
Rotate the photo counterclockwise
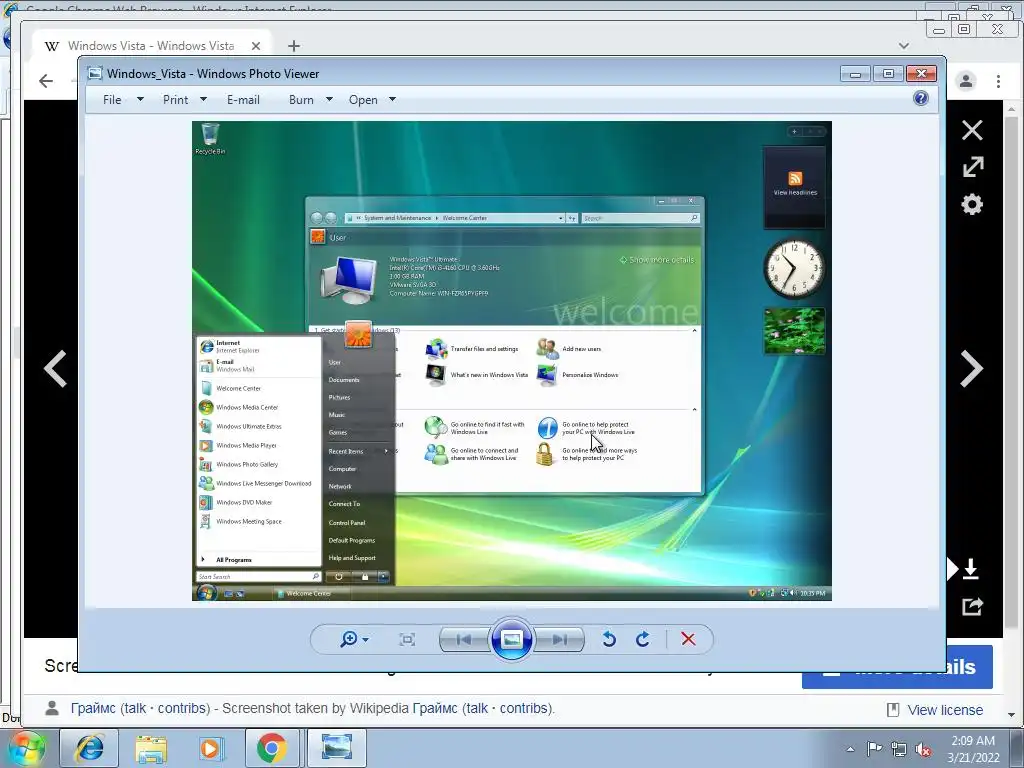pos(609,639)
